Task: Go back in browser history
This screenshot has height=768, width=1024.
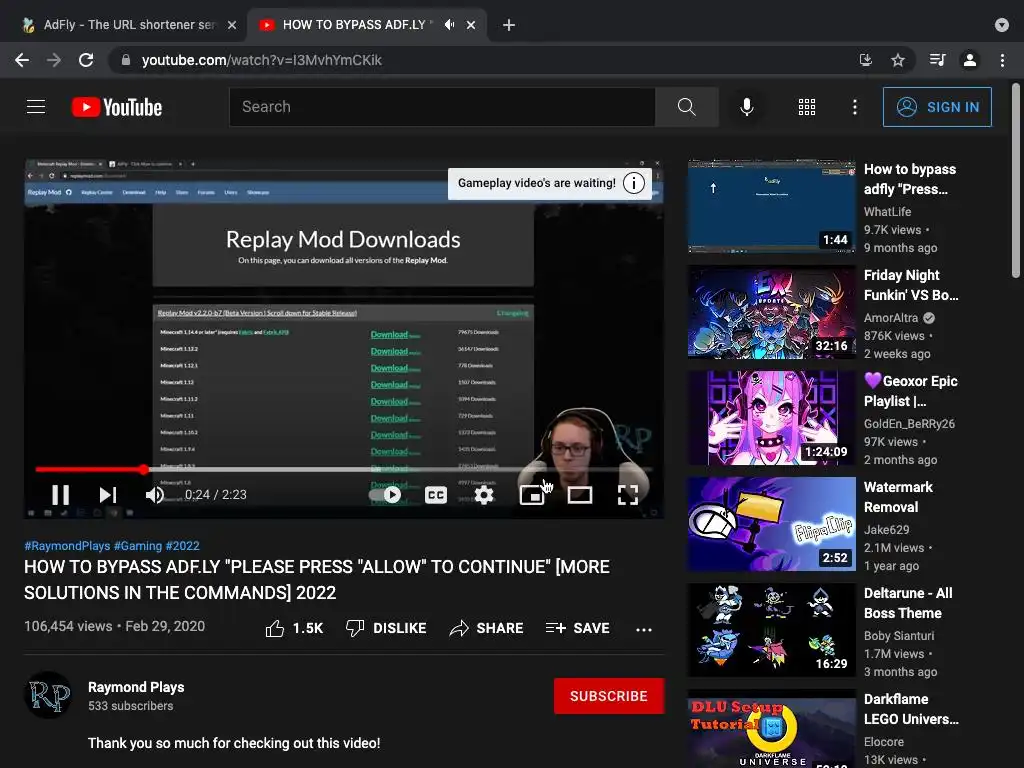Action: [x=22, y=60]
